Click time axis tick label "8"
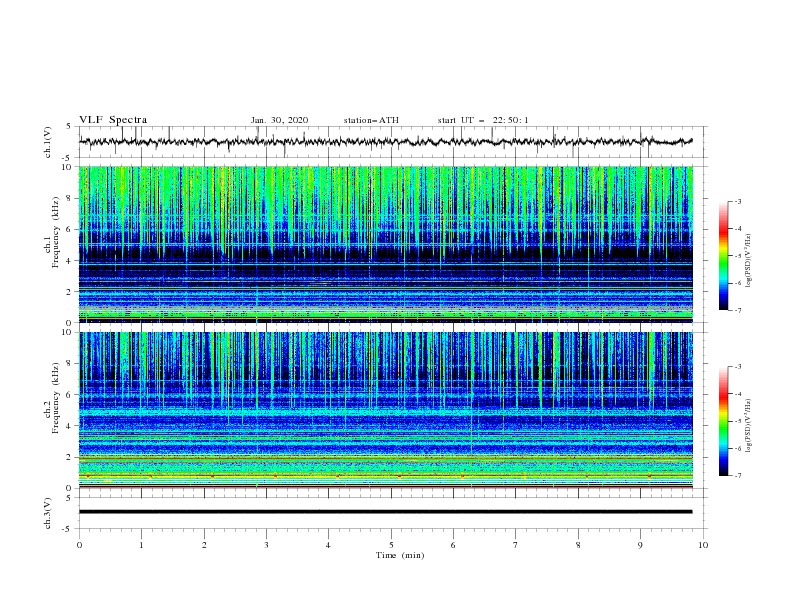The image size is (792, 612). [578, 545]
